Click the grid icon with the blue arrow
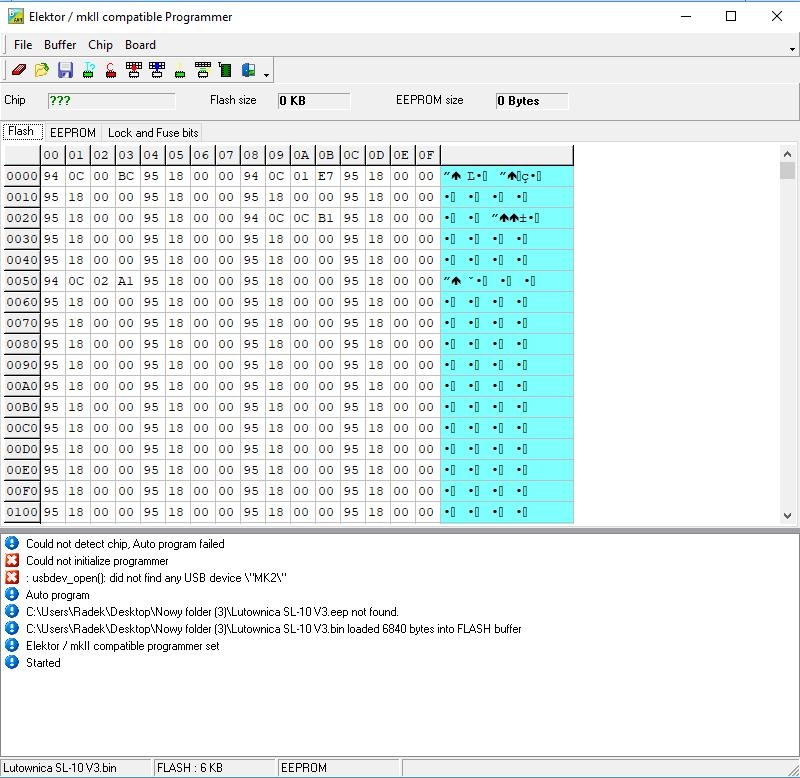 click(156, 70)
